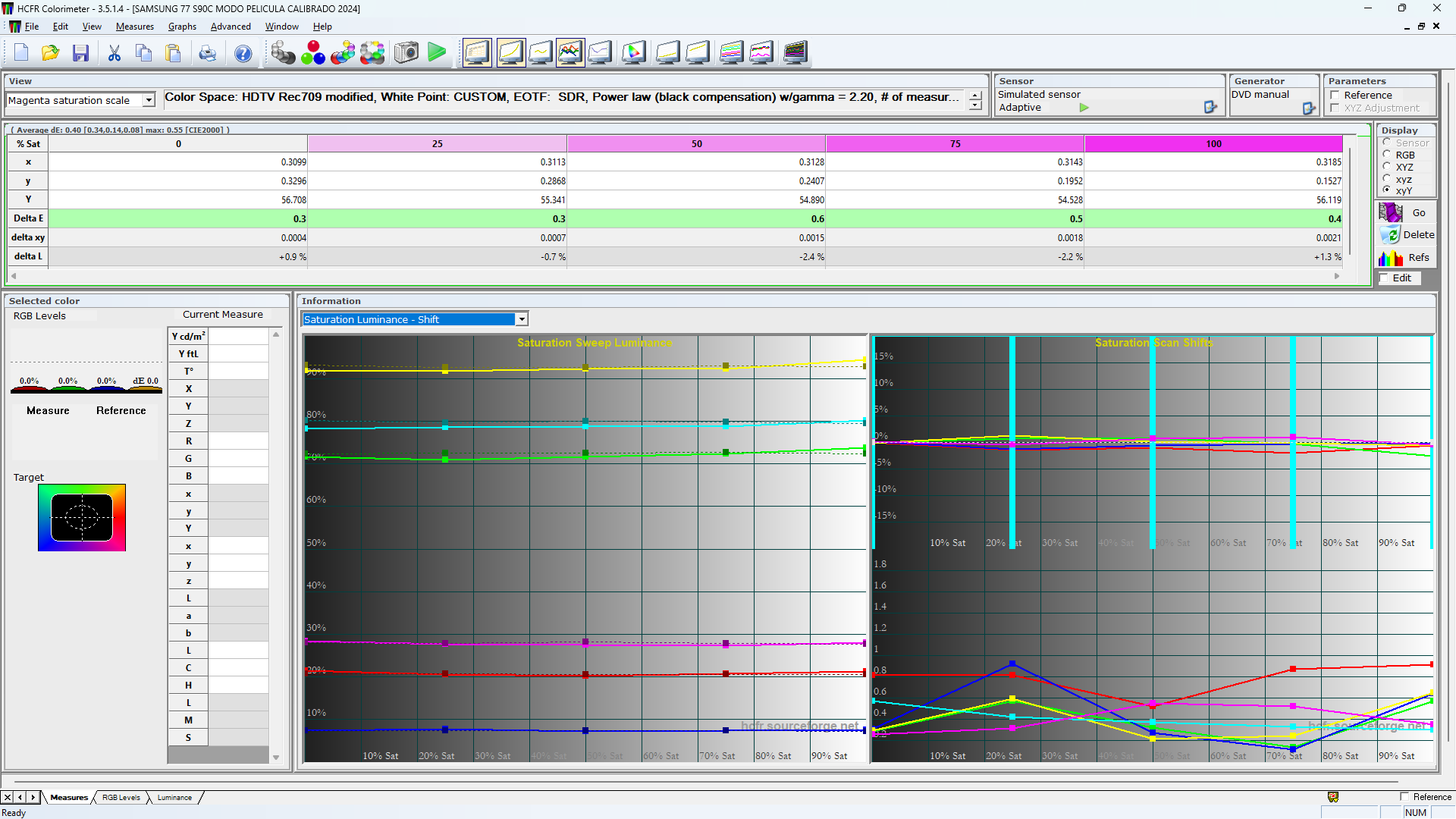Viewport: 1456px width, 819px height.
Task: Open the Magenta saturation scale dropdown
Action: point(147,100)
